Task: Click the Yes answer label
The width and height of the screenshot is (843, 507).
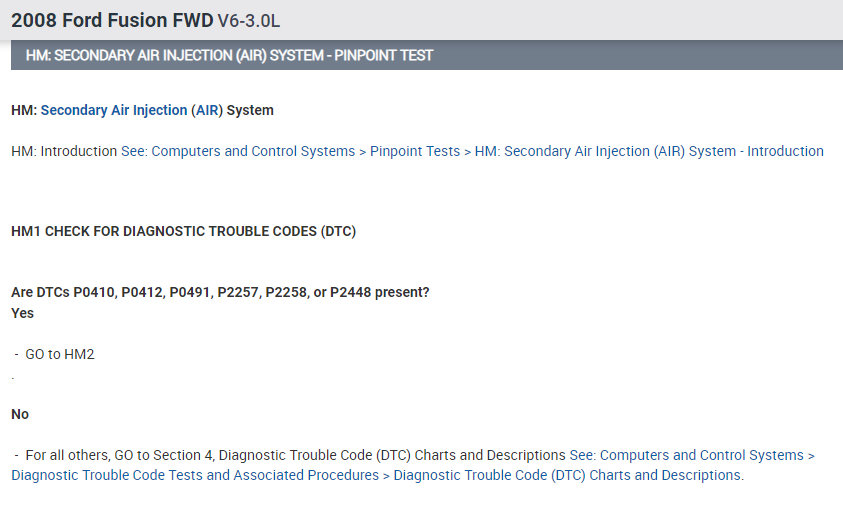Action: 22,313
